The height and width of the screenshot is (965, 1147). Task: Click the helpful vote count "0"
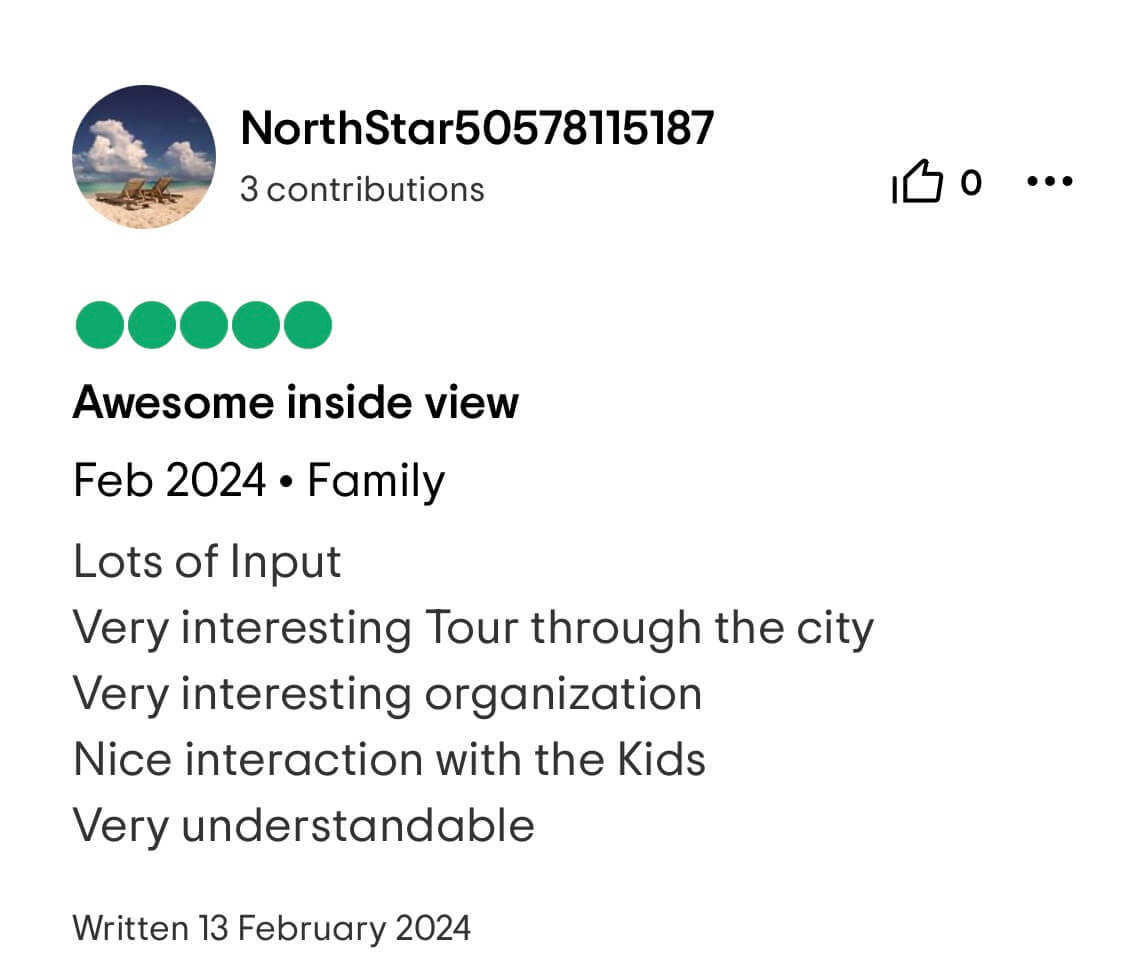[x=970, y=183]
